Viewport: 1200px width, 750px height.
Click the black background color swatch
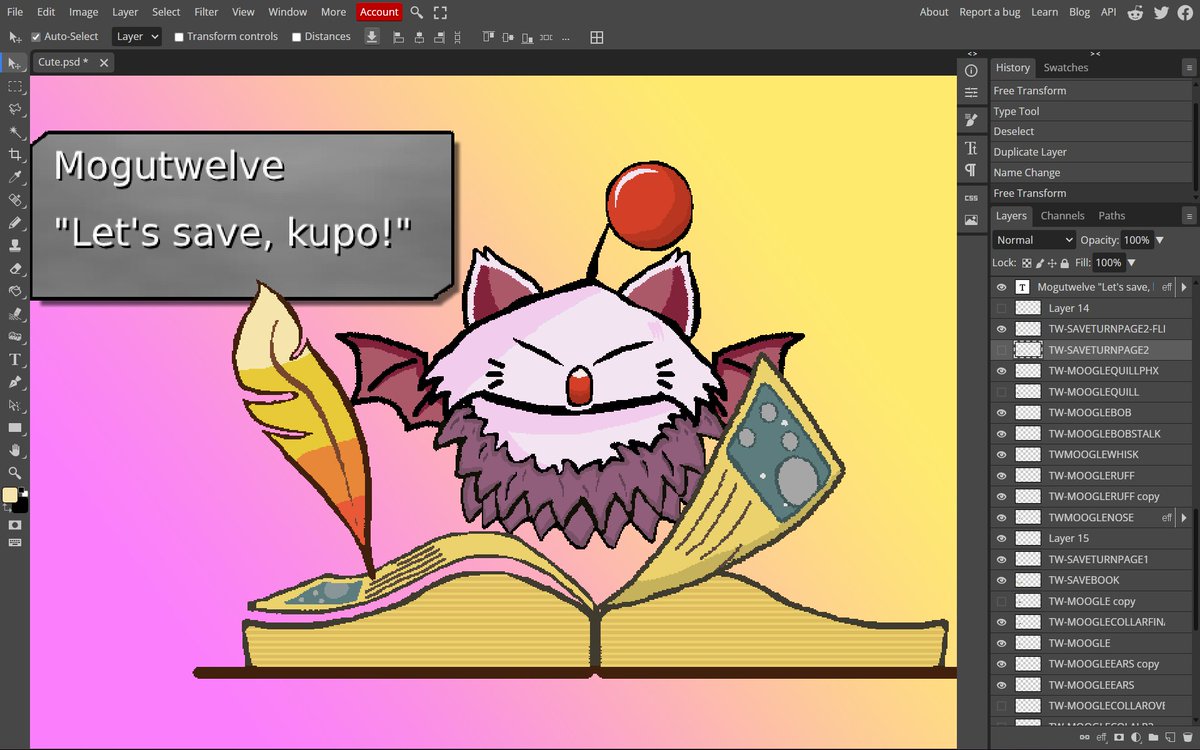click(21, 506)
